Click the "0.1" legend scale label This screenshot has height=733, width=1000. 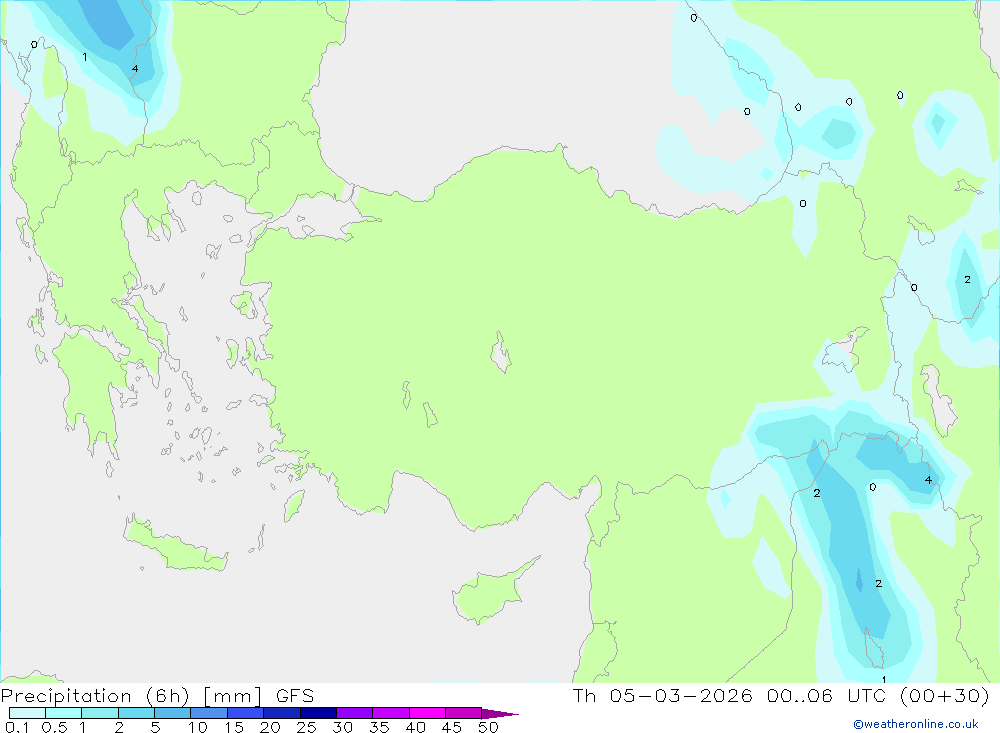(17, 727)
